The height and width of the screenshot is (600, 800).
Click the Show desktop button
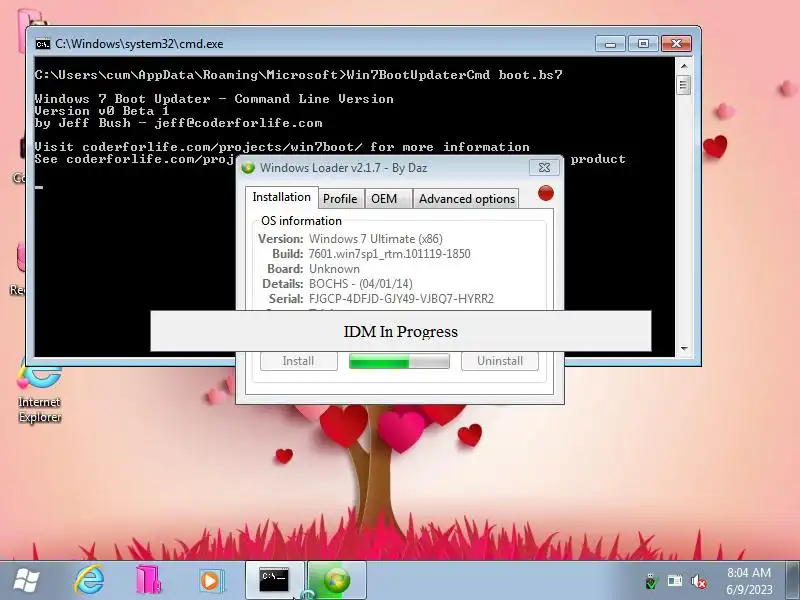[x=792, y=581]
